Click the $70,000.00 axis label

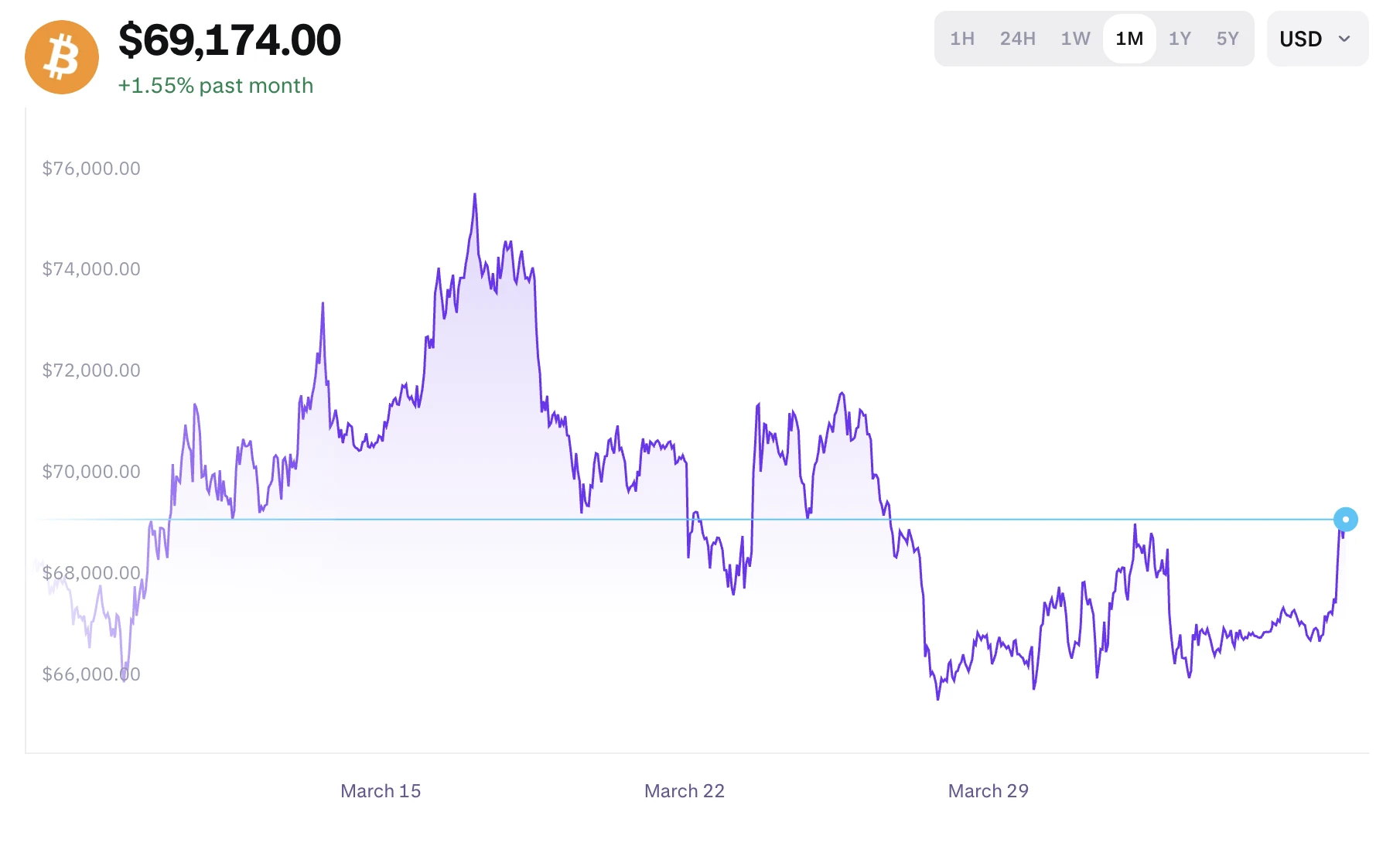91,472
